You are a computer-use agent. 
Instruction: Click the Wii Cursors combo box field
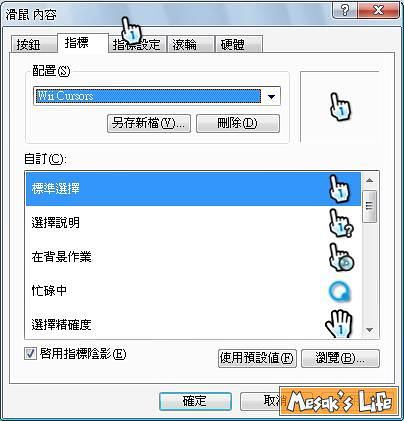(157, 96)
